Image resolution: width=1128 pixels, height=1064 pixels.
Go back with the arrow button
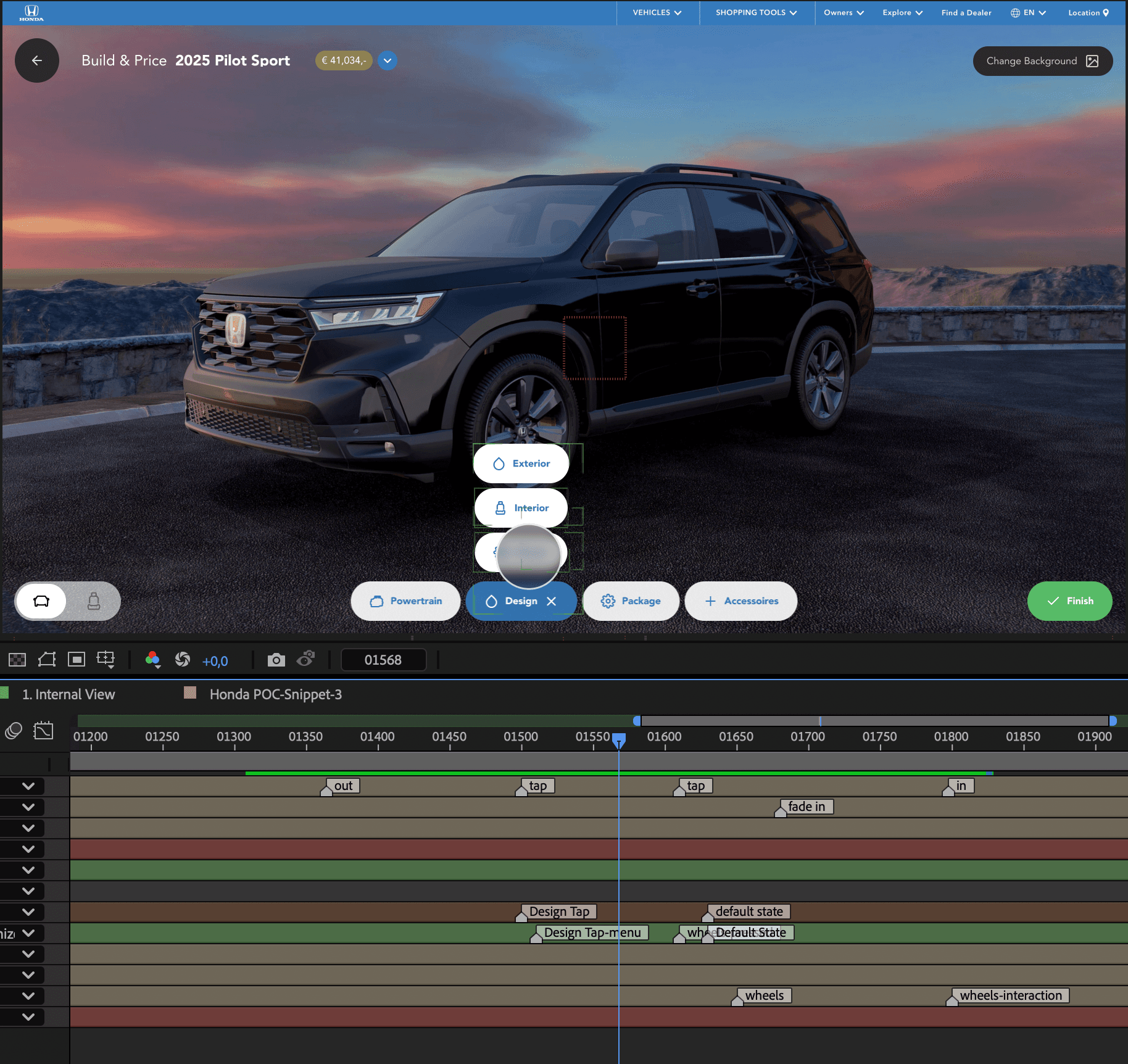[x=37, y=60]
